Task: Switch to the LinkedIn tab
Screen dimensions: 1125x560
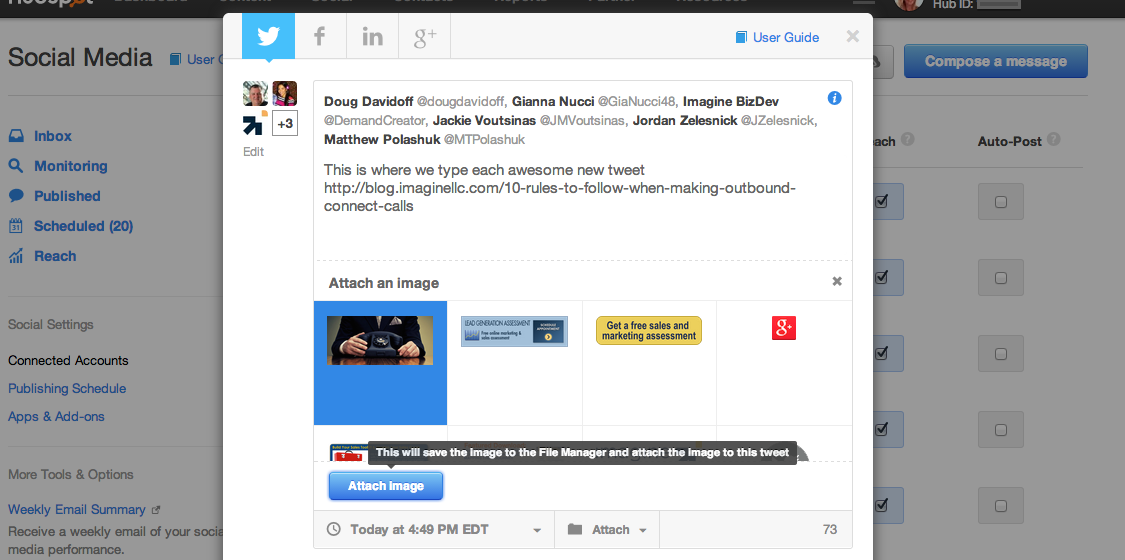Action: point(372,36)
